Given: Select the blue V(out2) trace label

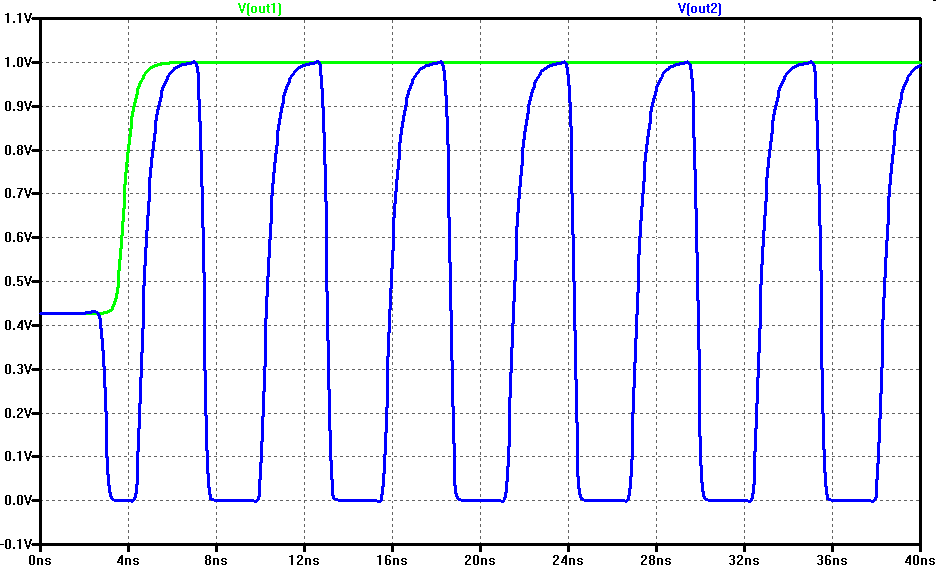Looking at the screenshot, I should 699,9.
